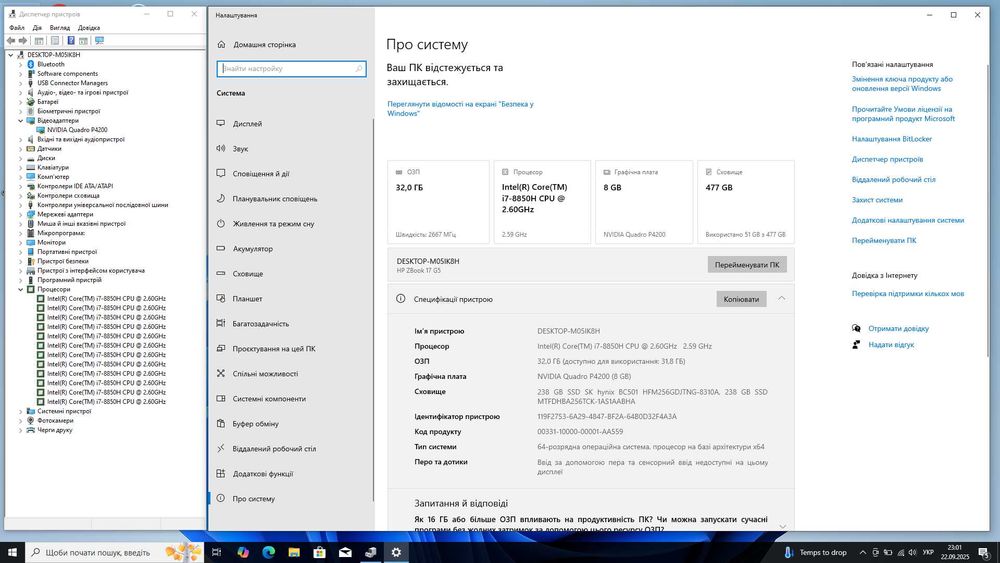The image size is (1000, 563).
Task: Click the Task View taskbar icon
Action: pyautogui.click(x=217, y=552)
